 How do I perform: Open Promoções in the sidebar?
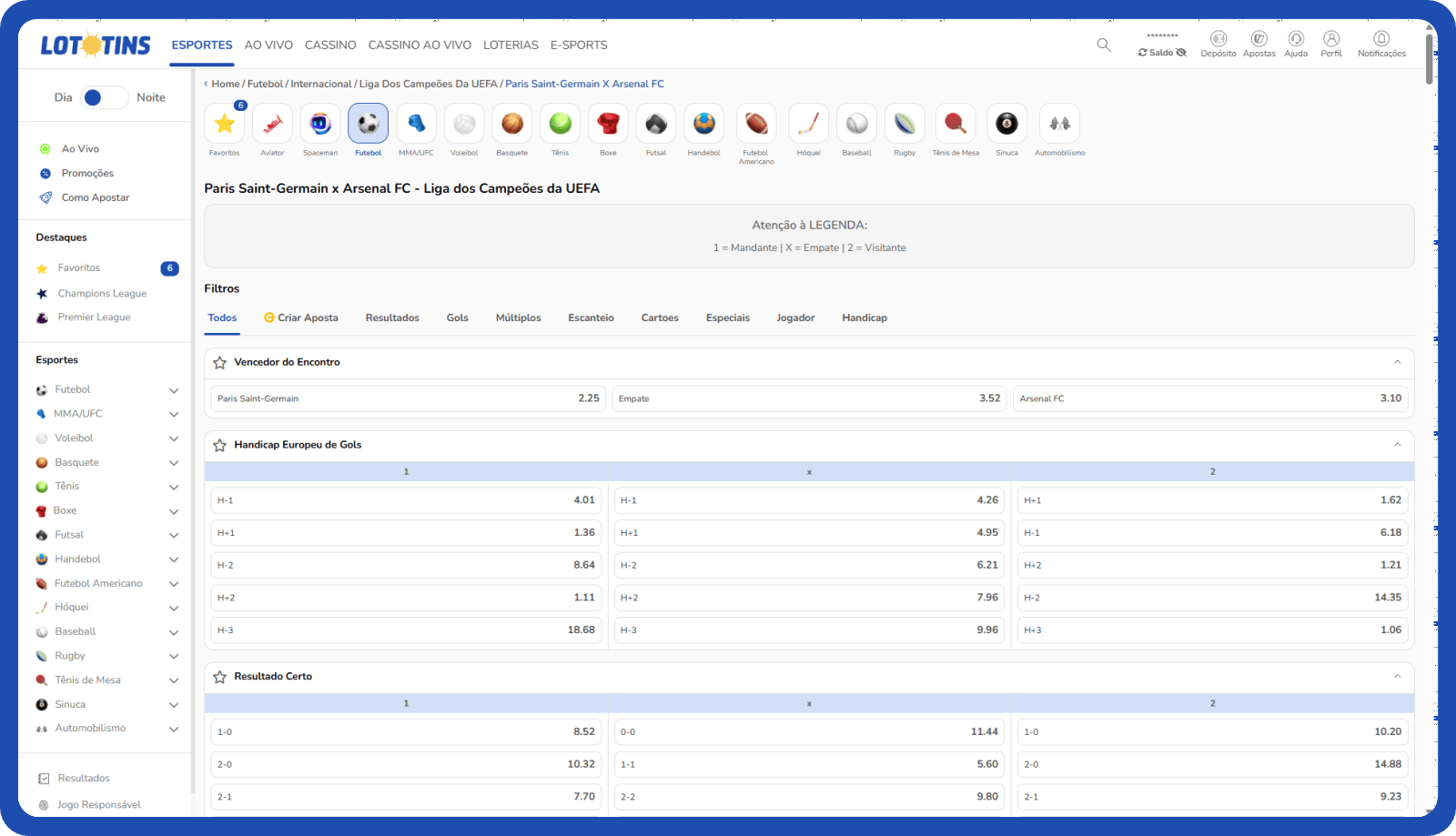[x=87, y=173]
